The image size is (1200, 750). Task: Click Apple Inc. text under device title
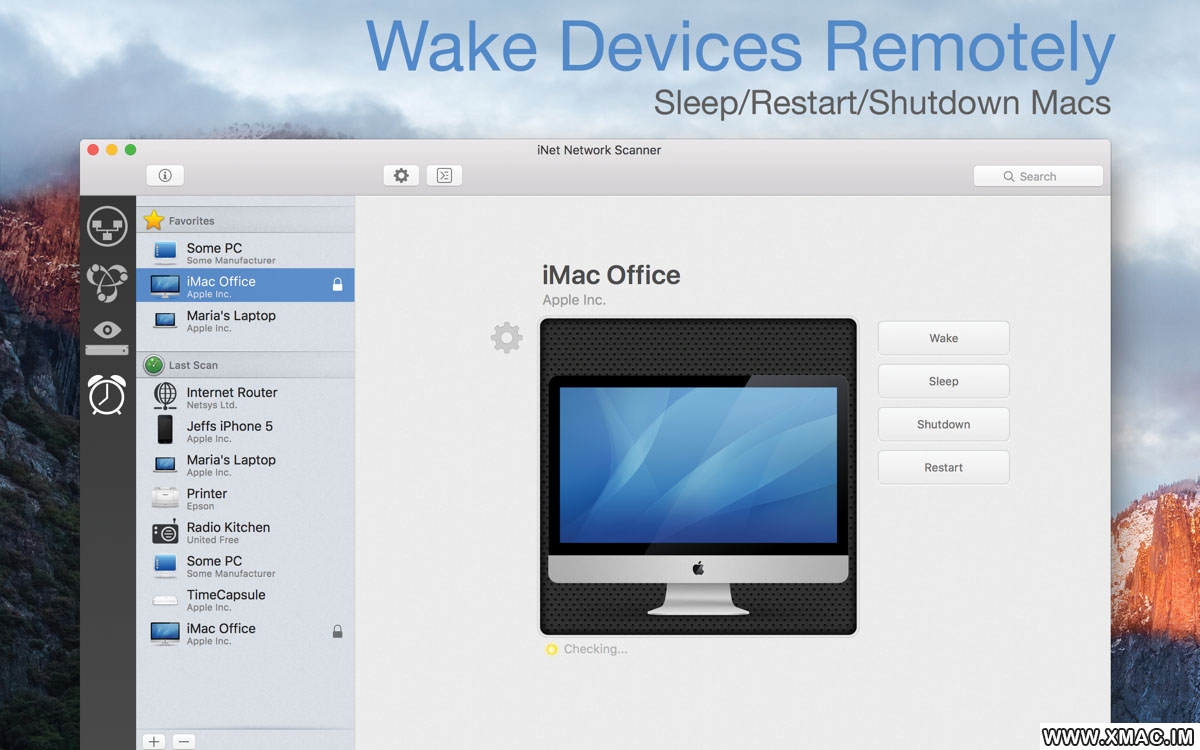(x=574, y=300)
